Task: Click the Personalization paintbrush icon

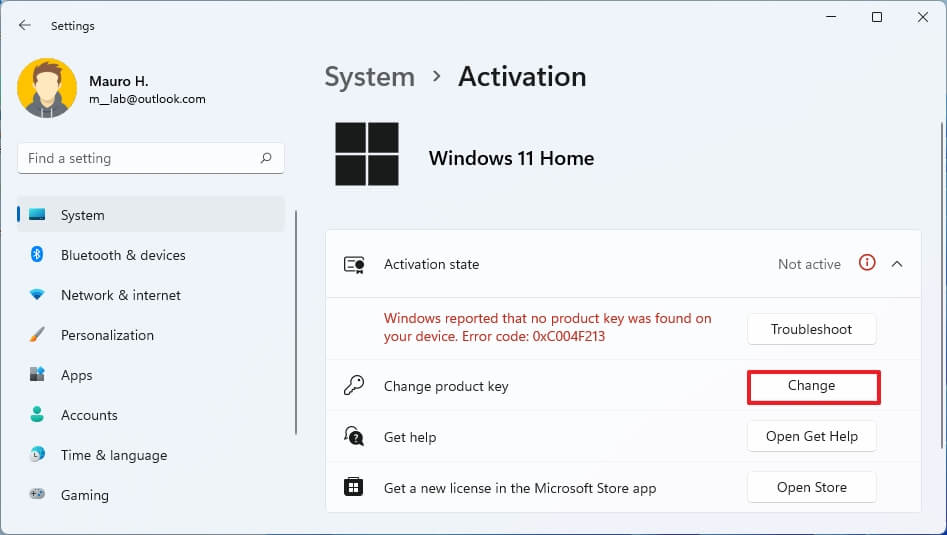Action: pyautogui.click(x=37, y=334)
